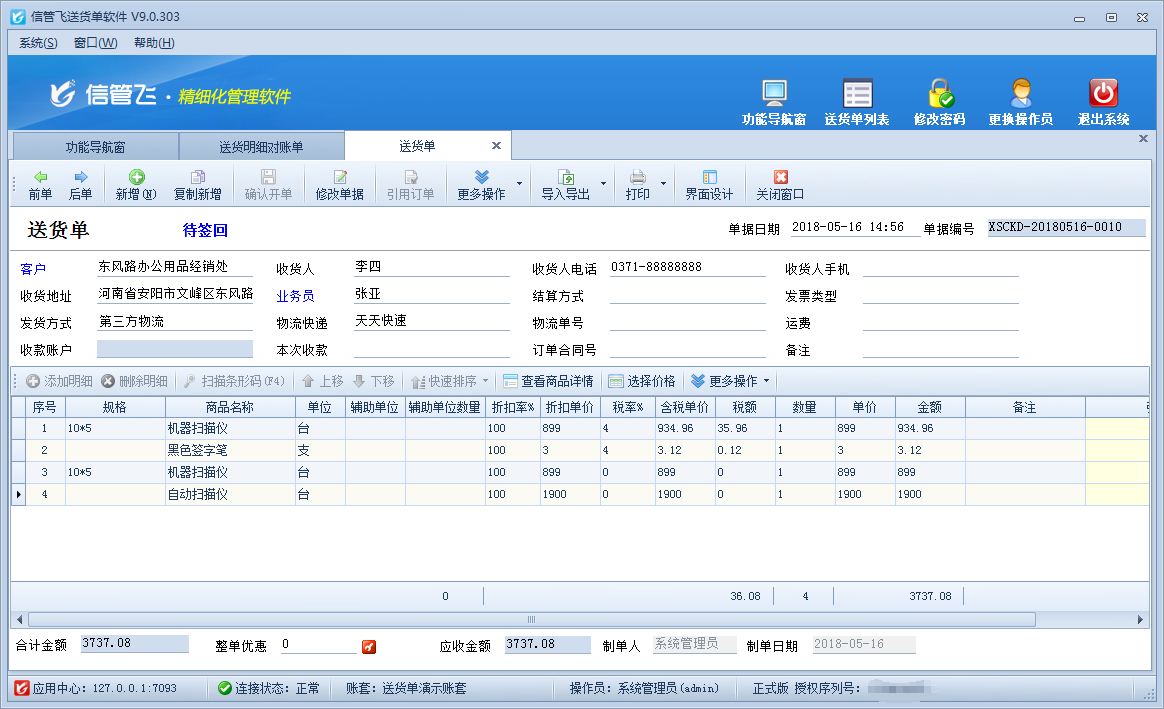Viewport: 1164px width, 709px height.
Task: Click the horizontal scrollbar under the table
Action: [530, 620]
